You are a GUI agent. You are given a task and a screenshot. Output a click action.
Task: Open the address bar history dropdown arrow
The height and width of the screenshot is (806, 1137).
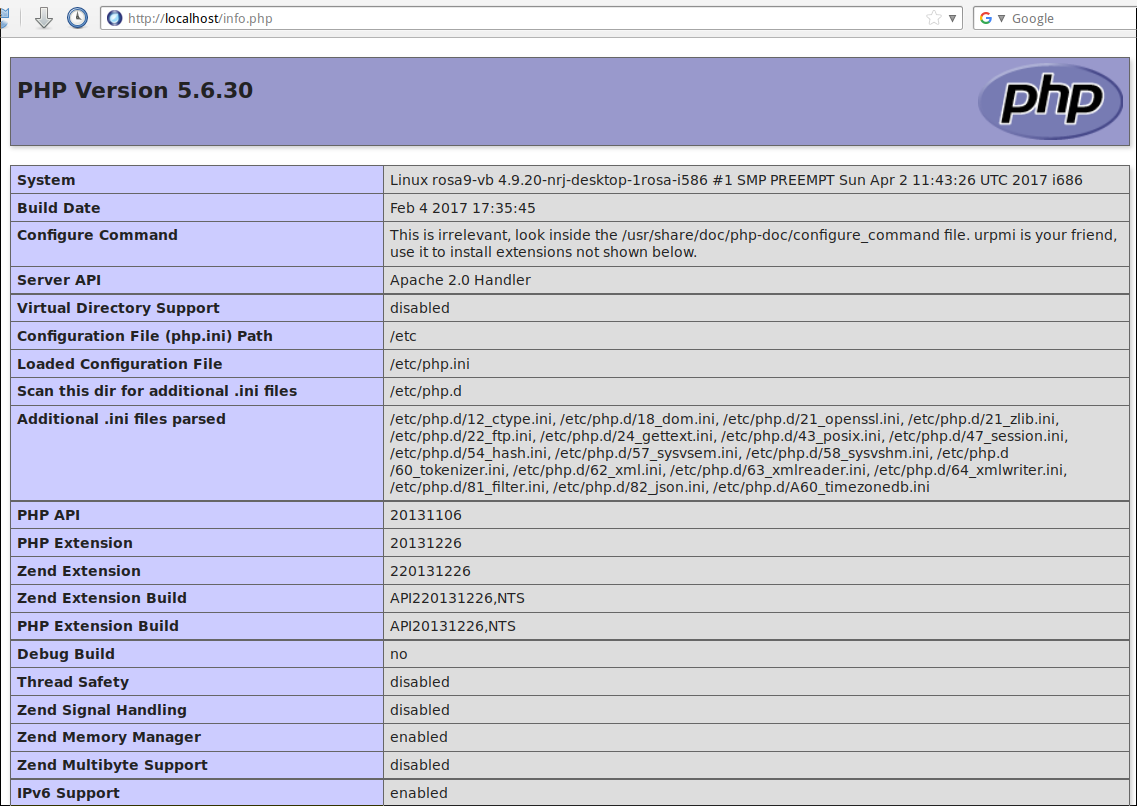coord(953,18)
